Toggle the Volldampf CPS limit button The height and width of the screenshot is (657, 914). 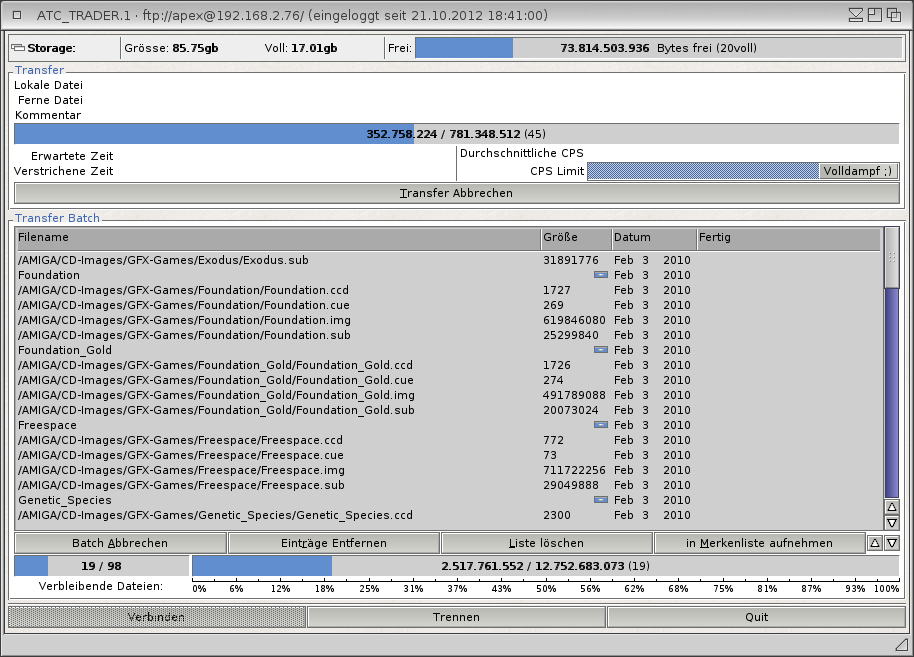tap(858, 171)
